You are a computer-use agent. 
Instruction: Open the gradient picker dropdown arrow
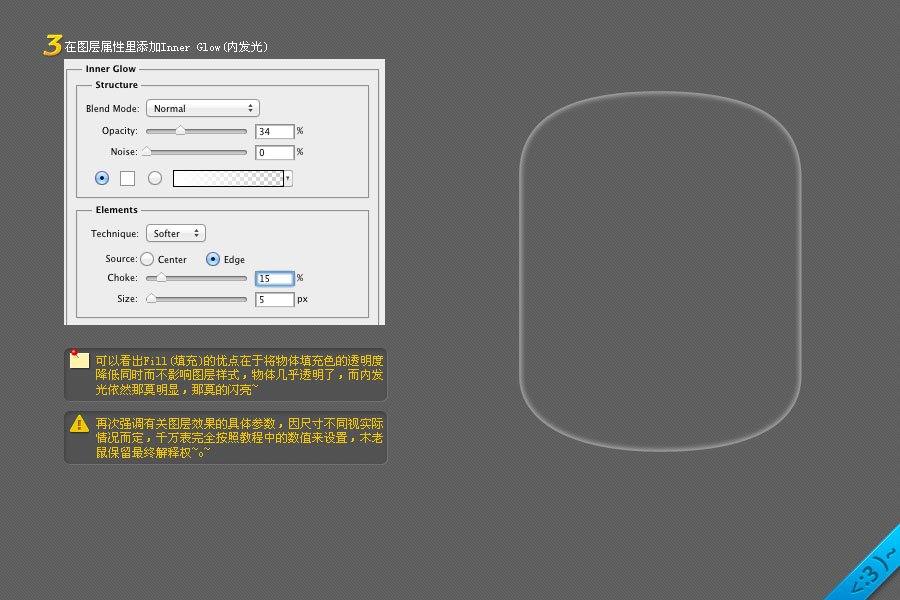point(288,179)
